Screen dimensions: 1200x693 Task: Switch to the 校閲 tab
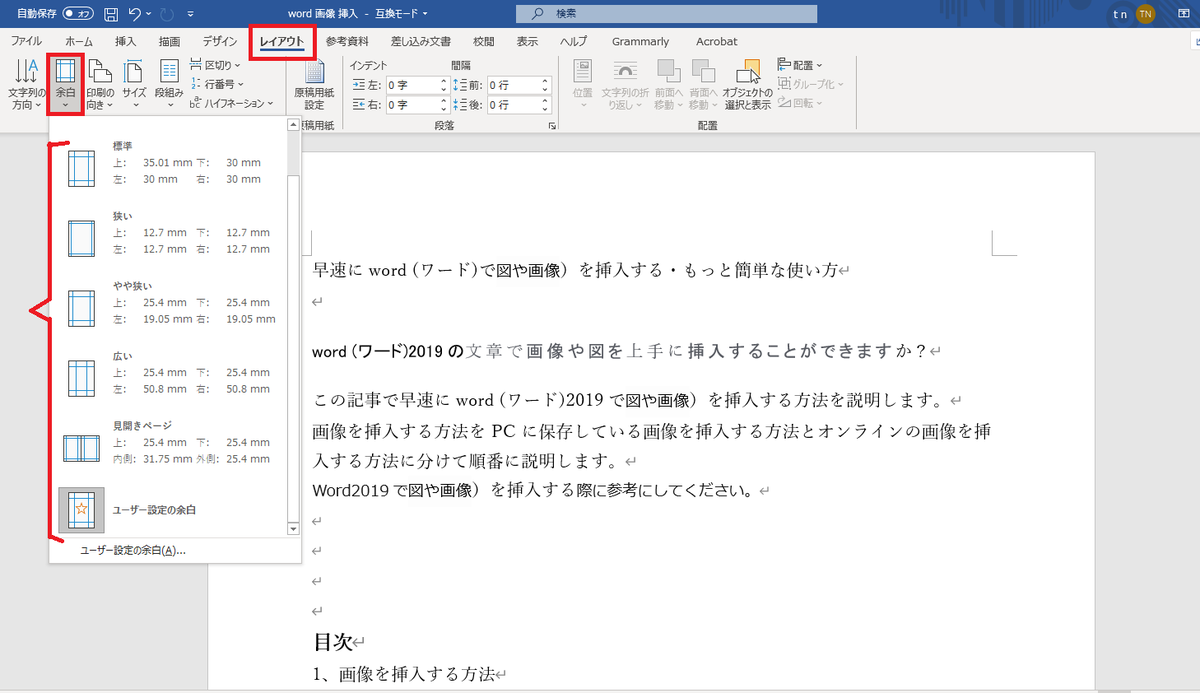click(484, 42)
